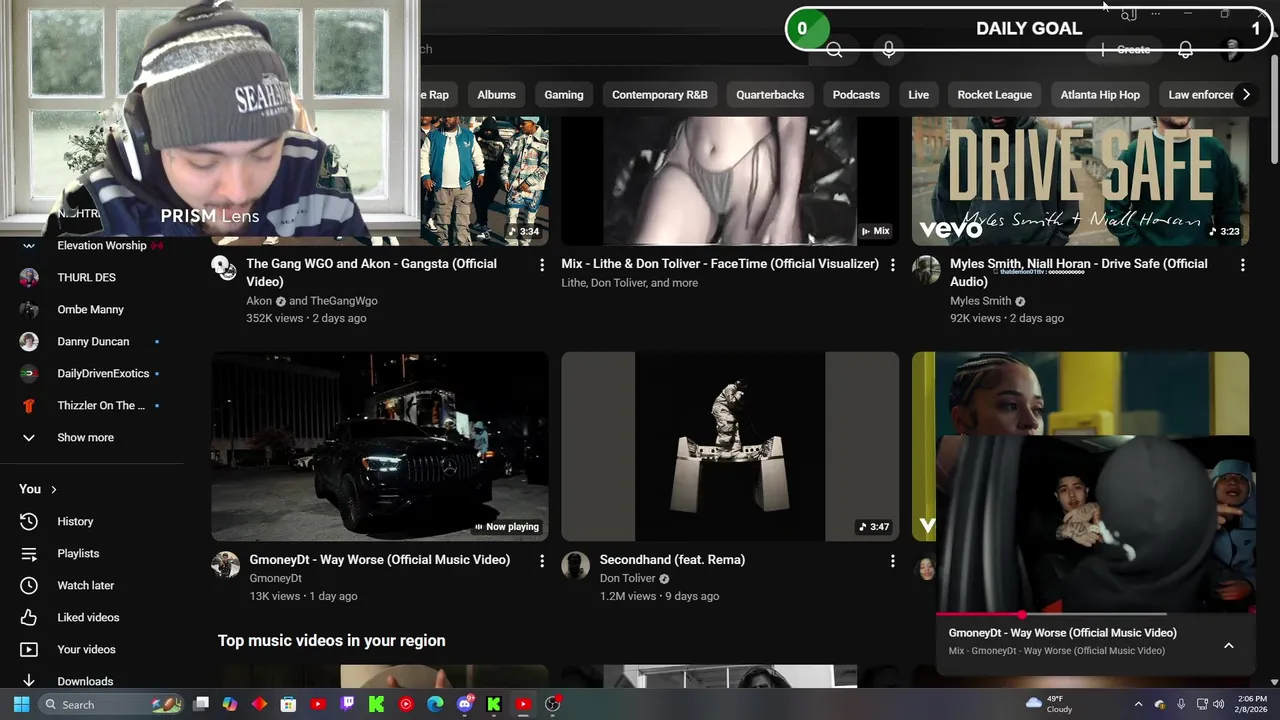
Task: Click the Downloads arrow icon
Action: (x=29, y=681)
